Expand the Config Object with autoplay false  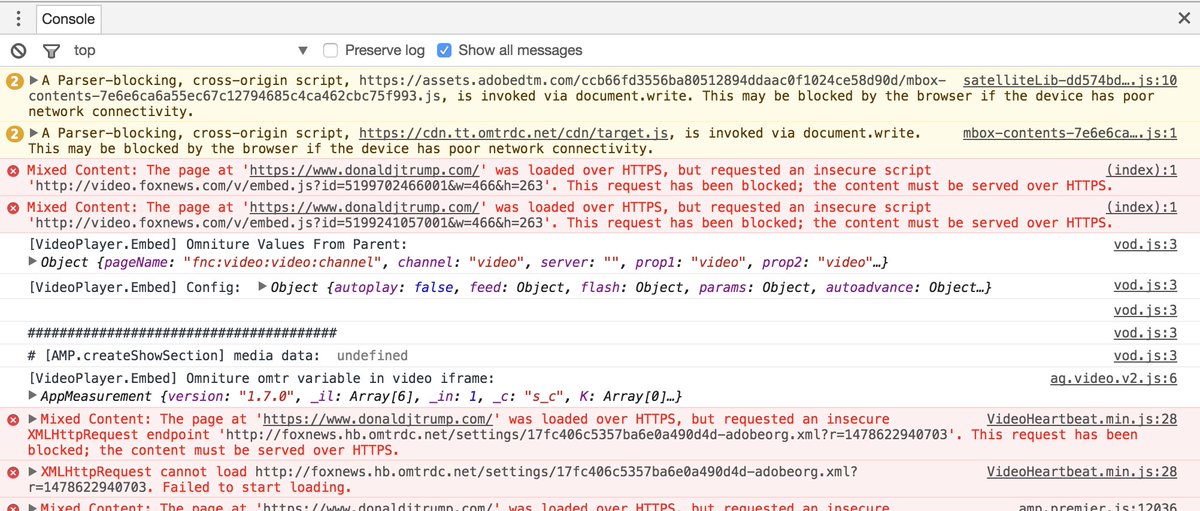click(x=263, y=287)
